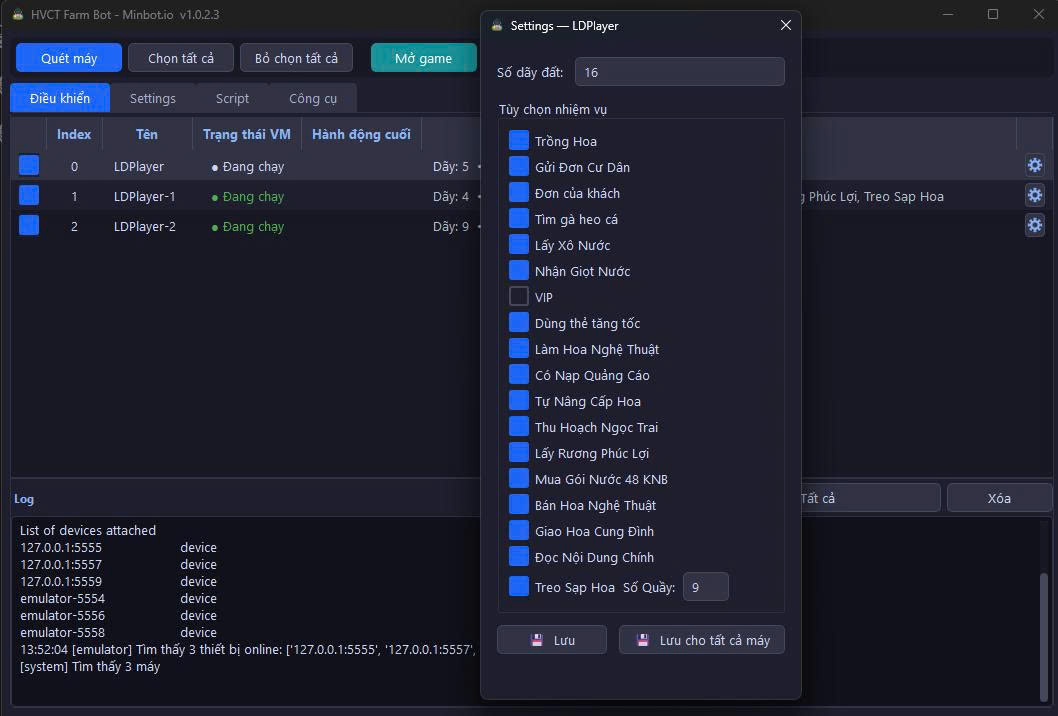Viewport: 1058px width, 716px height.
Task: Click the Số dãy đất input field
Action: coord(679,72)
